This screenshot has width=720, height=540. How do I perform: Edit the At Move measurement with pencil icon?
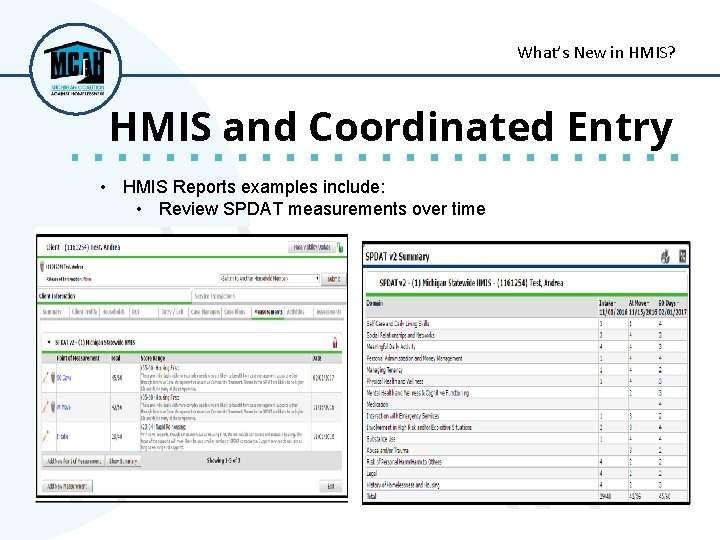[45, 407]
